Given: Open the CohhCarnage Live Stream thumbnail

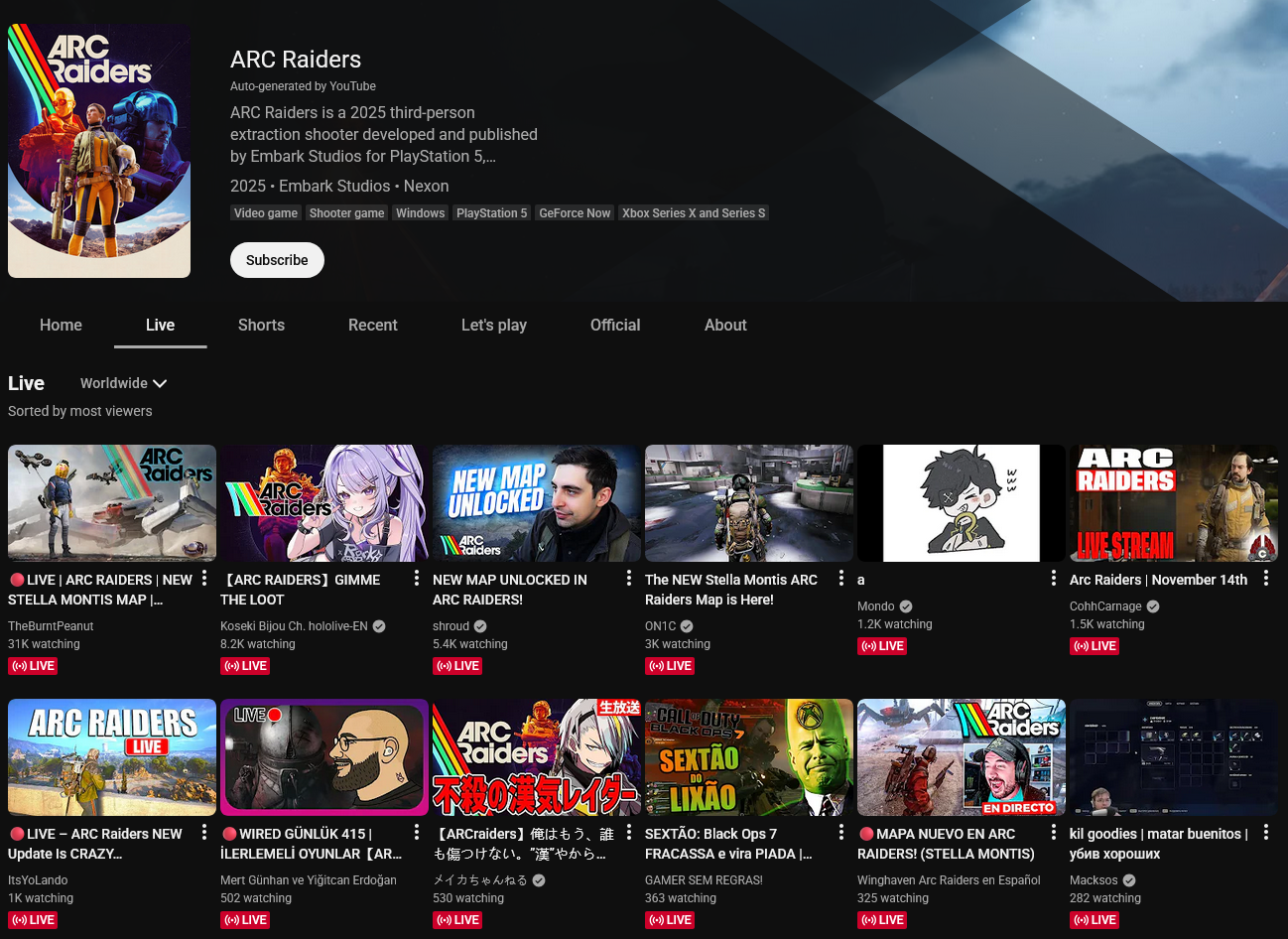Looking at the screenshot, I should point(1174,503).
